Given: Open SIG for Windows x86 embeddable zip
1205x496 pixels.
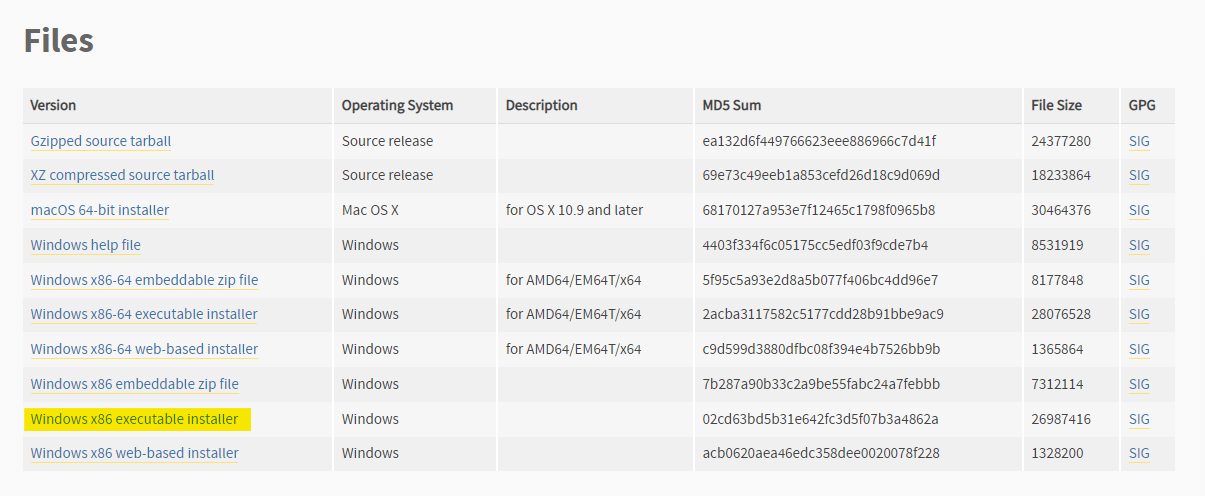Looking at the screenshot, I should click(1139, 384).
